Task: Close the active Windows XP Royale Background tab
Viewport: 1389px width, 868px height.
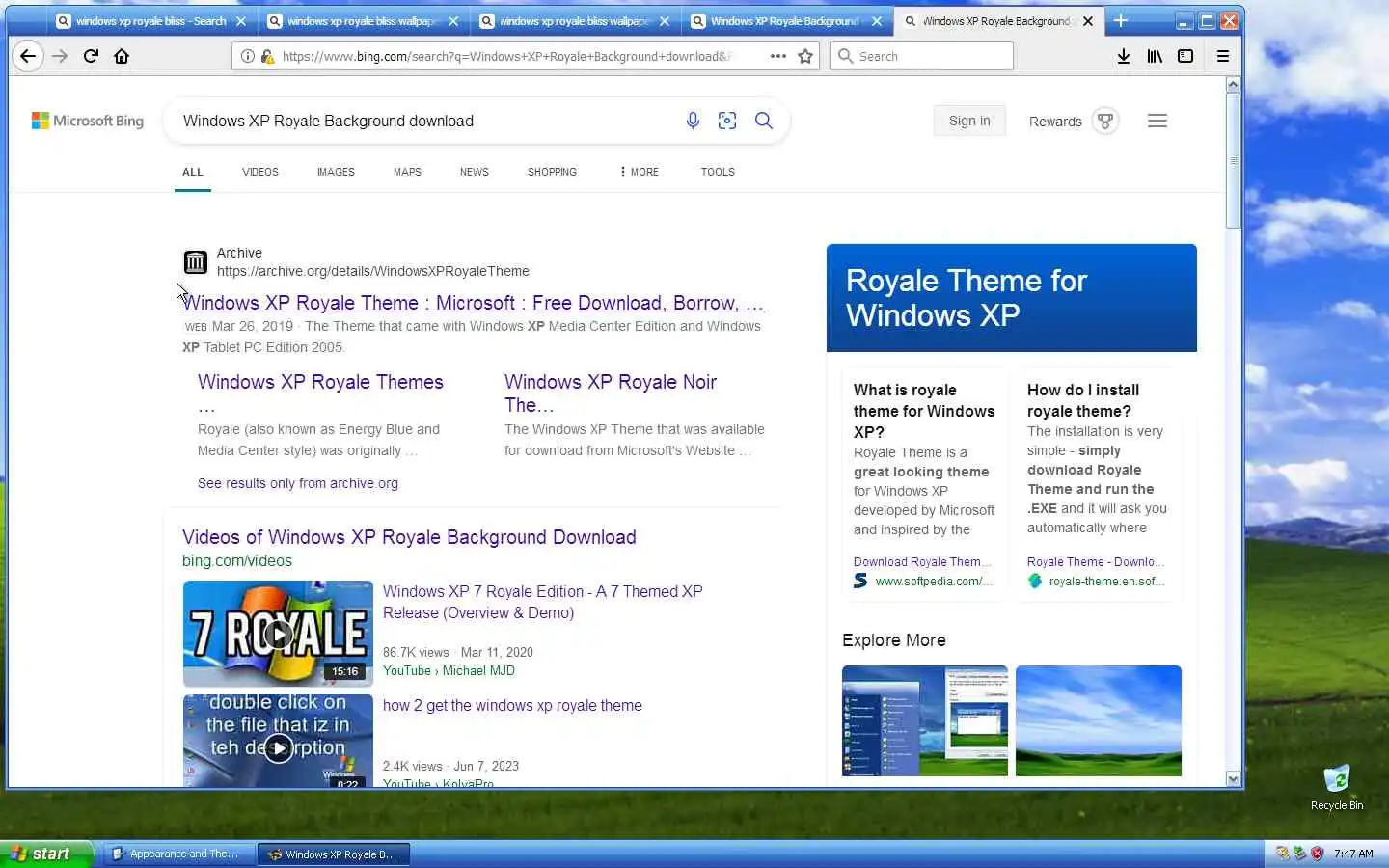Action: pos(1088,20)
